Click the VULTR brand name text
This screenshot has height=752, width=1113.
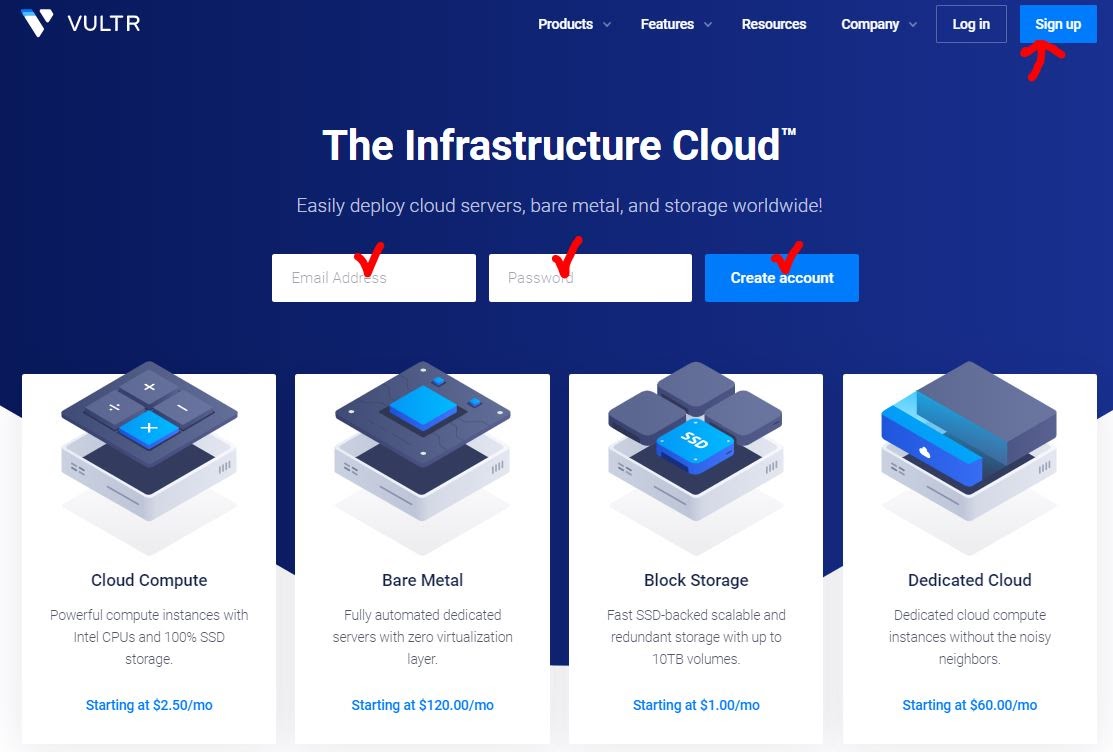click(x=104, y=23)
